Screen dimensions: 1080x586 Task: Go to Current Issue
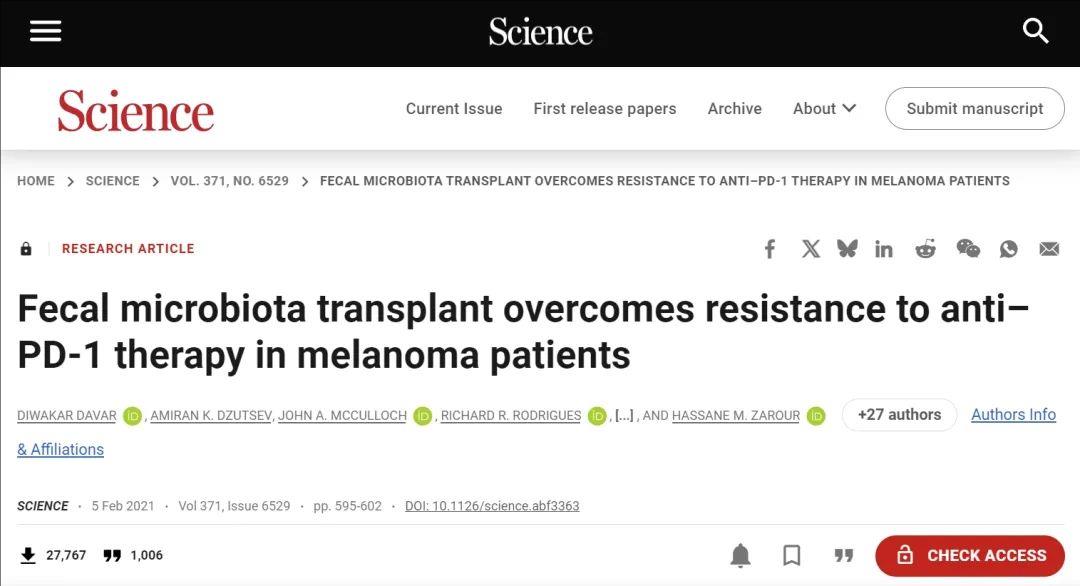[454, 109]
